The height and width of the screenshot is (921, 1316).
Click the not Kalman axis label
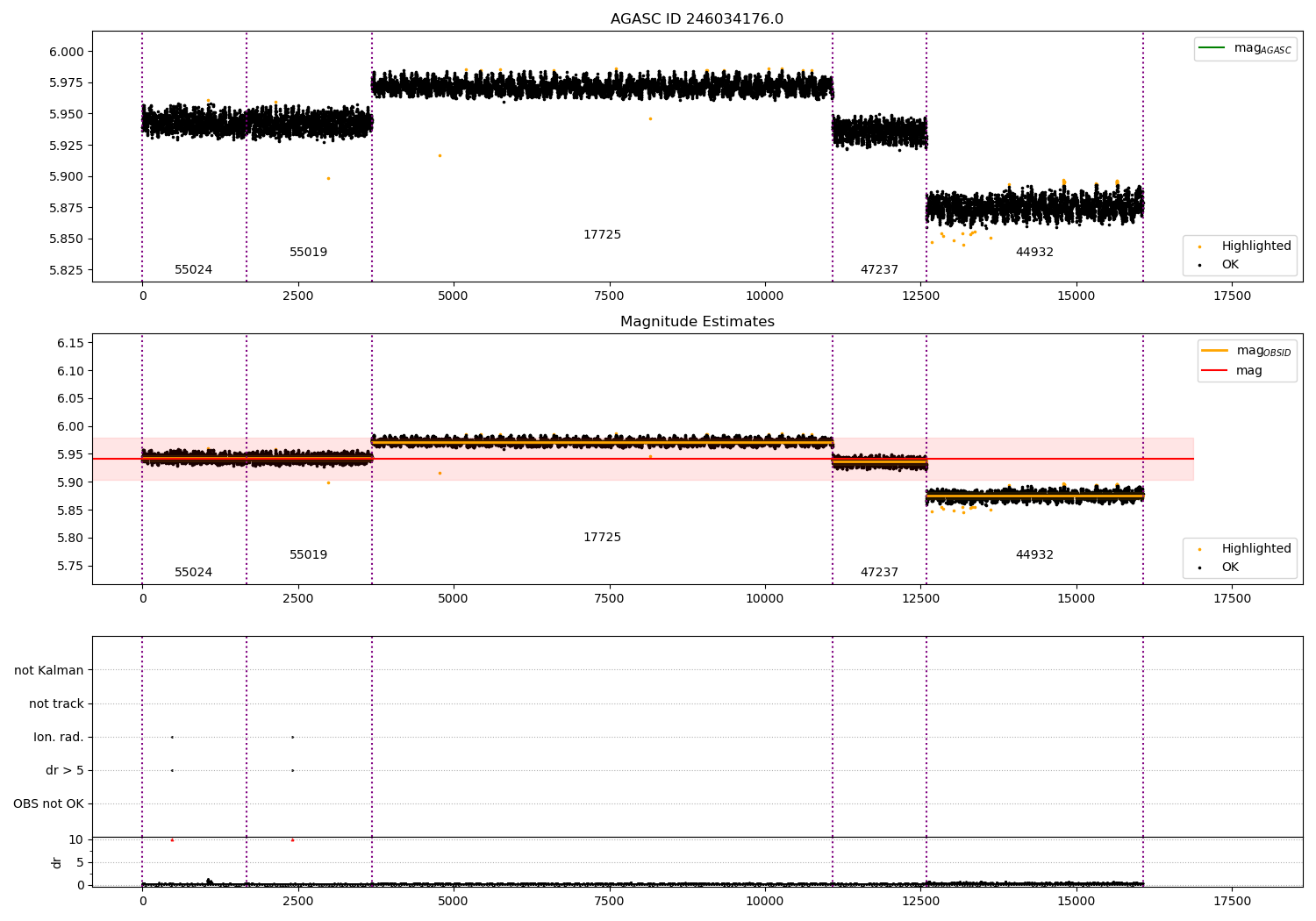(49, 671)
